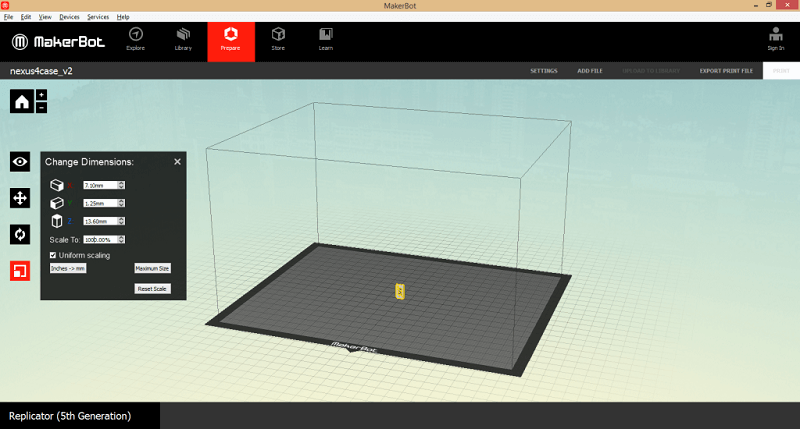
Task: Click the nexus4case_v2 file name
Action: (x=41, y=71)
